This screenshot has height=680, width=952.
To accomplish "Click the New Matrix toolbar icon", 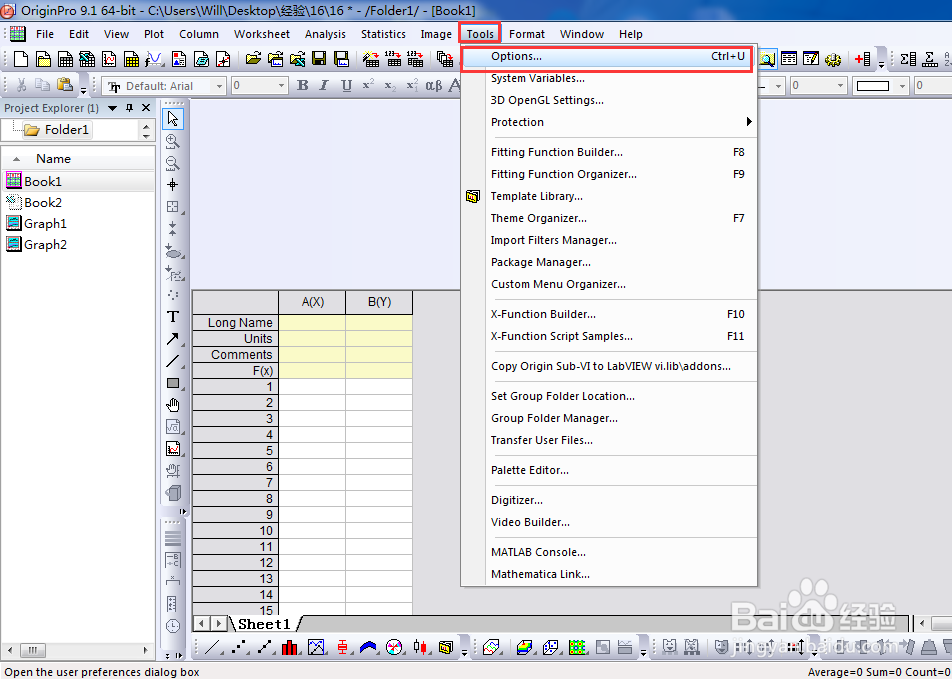I will (x=131, y=59).
